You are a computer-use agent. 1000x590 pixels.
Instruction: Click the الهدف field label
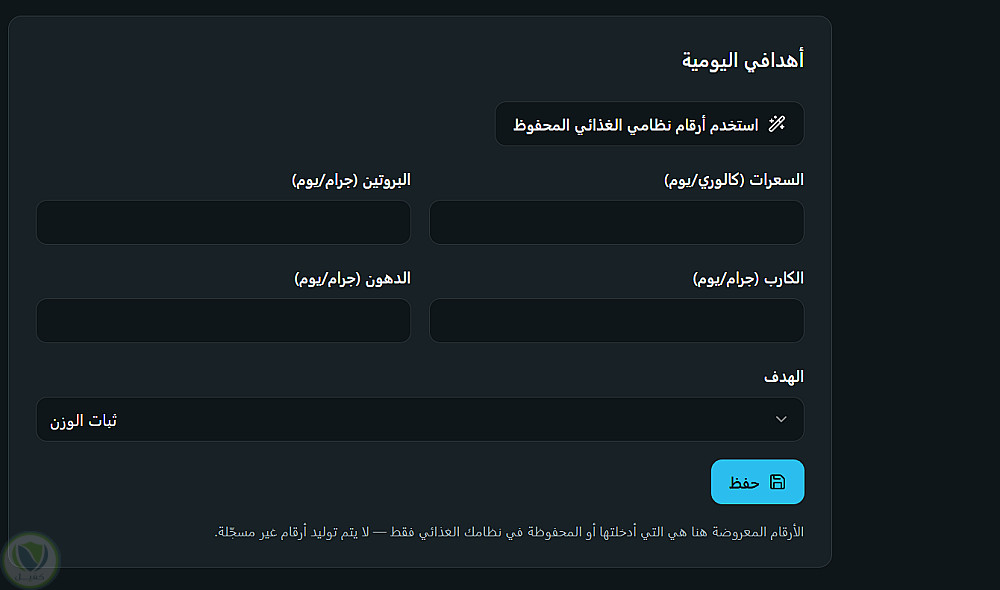tap(784, 377)
